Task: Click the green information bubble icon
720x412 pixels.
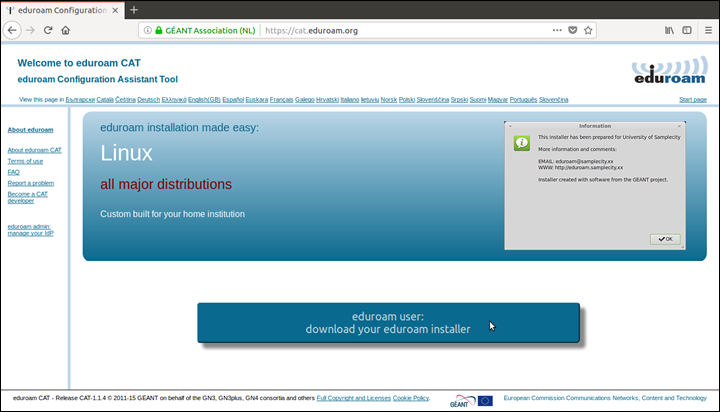Action: coord(522,143)
